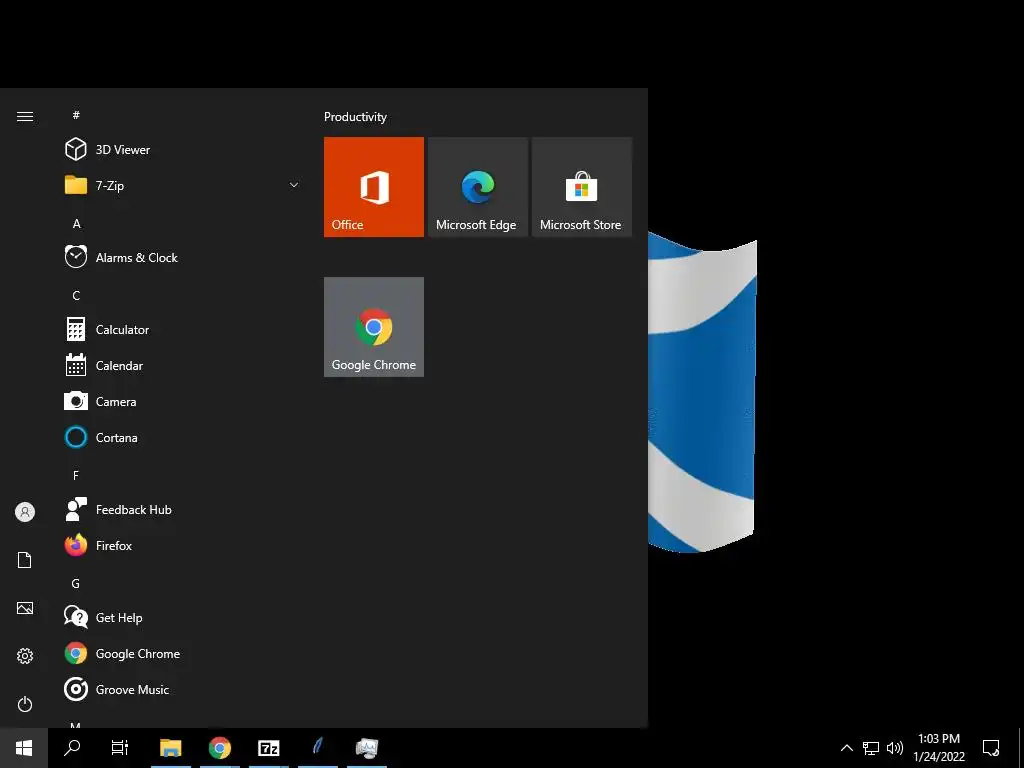Open Settings gear in Start sidebar
Screen dimensions: 1024x768
click(25, 656)
